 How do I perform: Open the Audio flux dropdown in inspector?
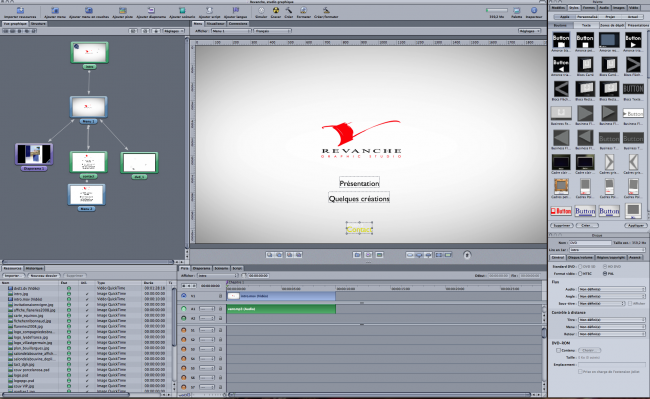click(612, 289)
